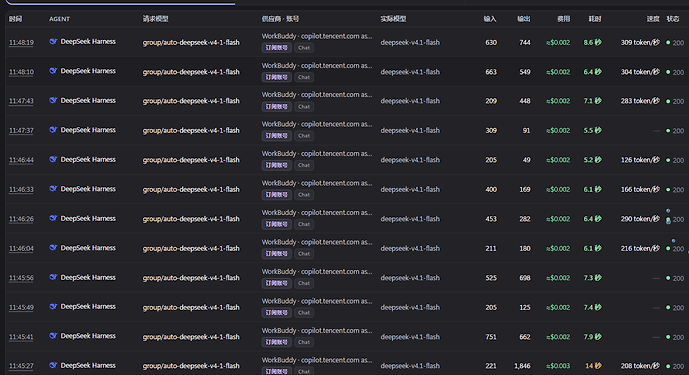Open the 11:46:26 request timestamp link
689x375 pixels.
point(21,219)
